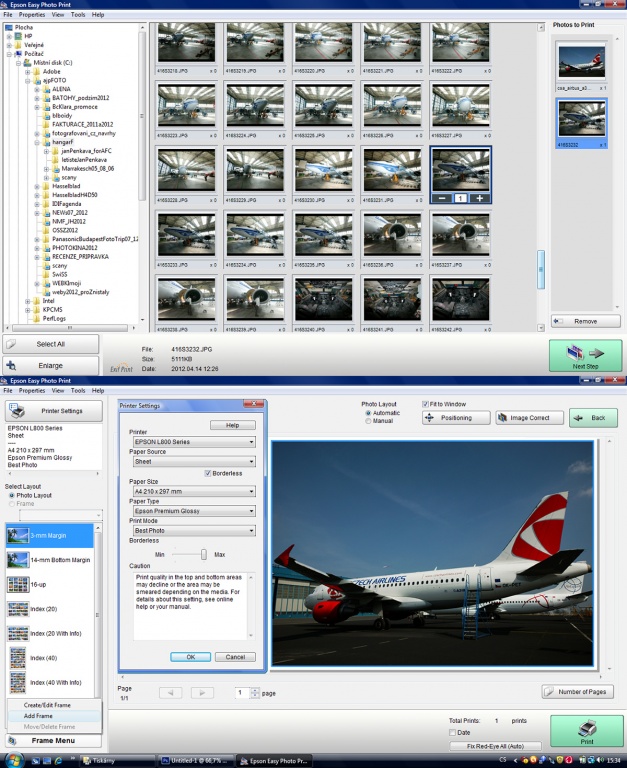The width and height of the screenshot is (627, 768).
Task: Expand the Adobe folder in the tree
Action: (x=28, y=72)
